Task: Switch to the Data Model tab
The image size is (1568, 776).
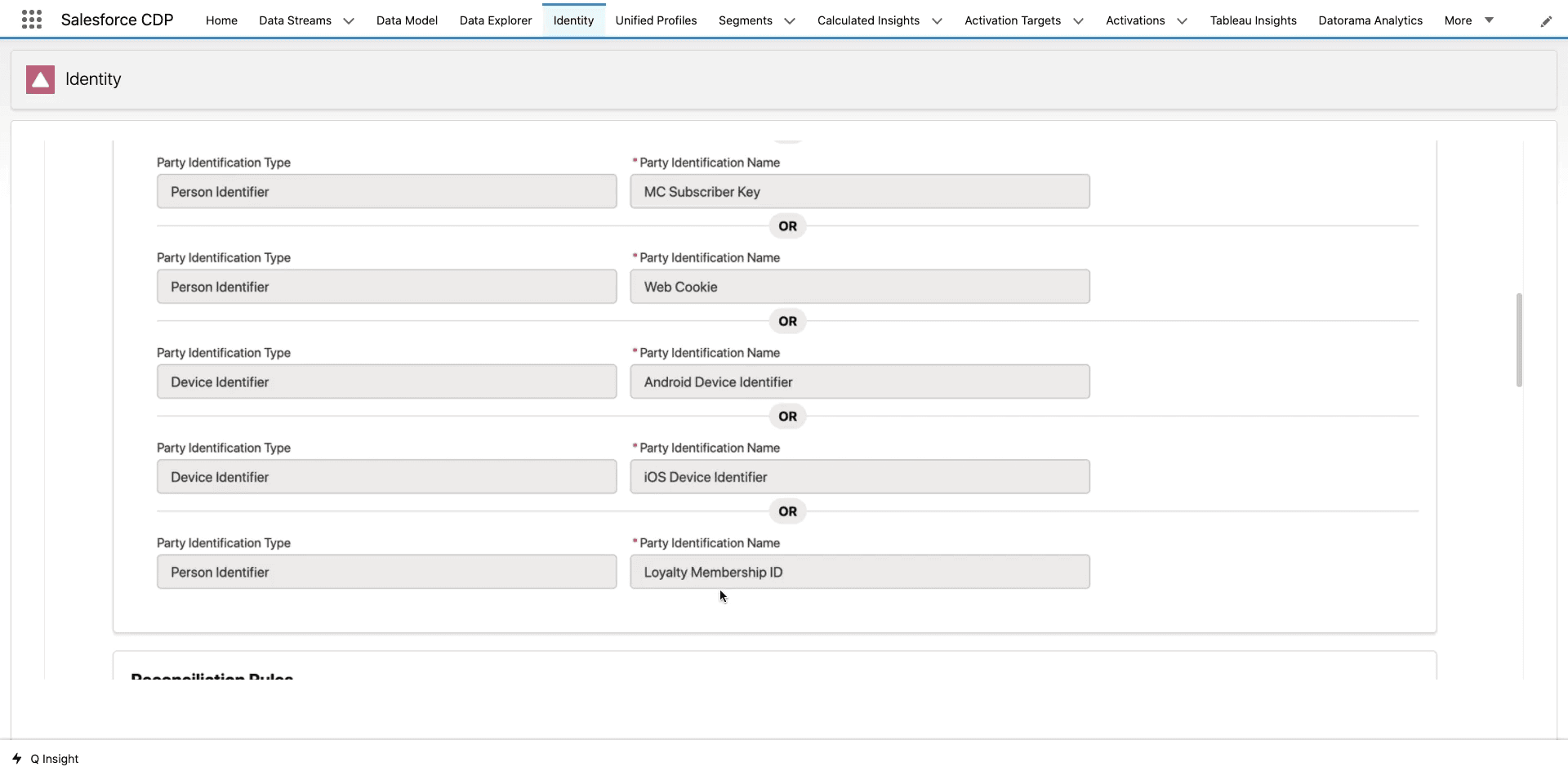Action: click(407, 20)
